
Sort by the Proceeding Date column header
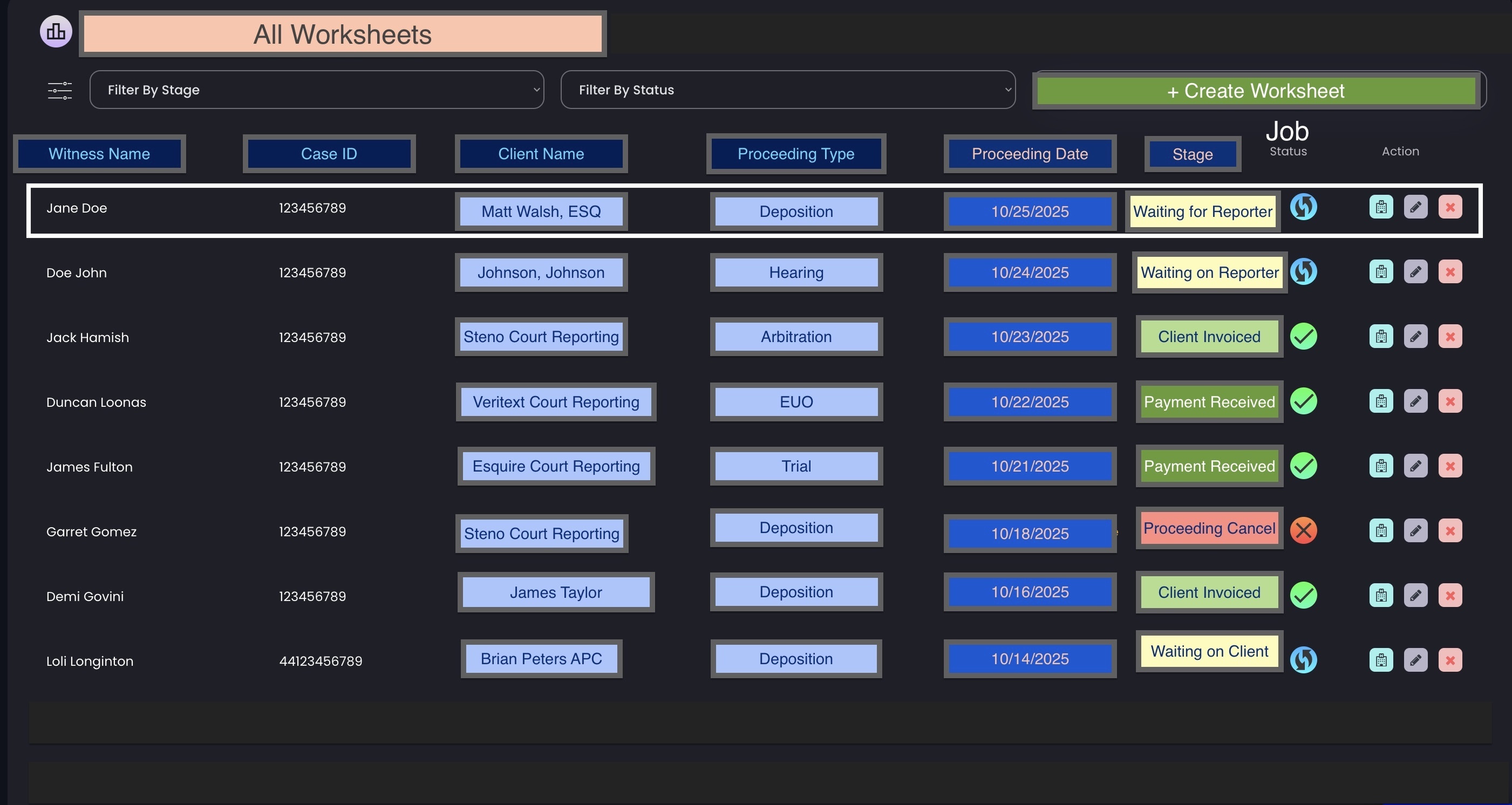1030,154
